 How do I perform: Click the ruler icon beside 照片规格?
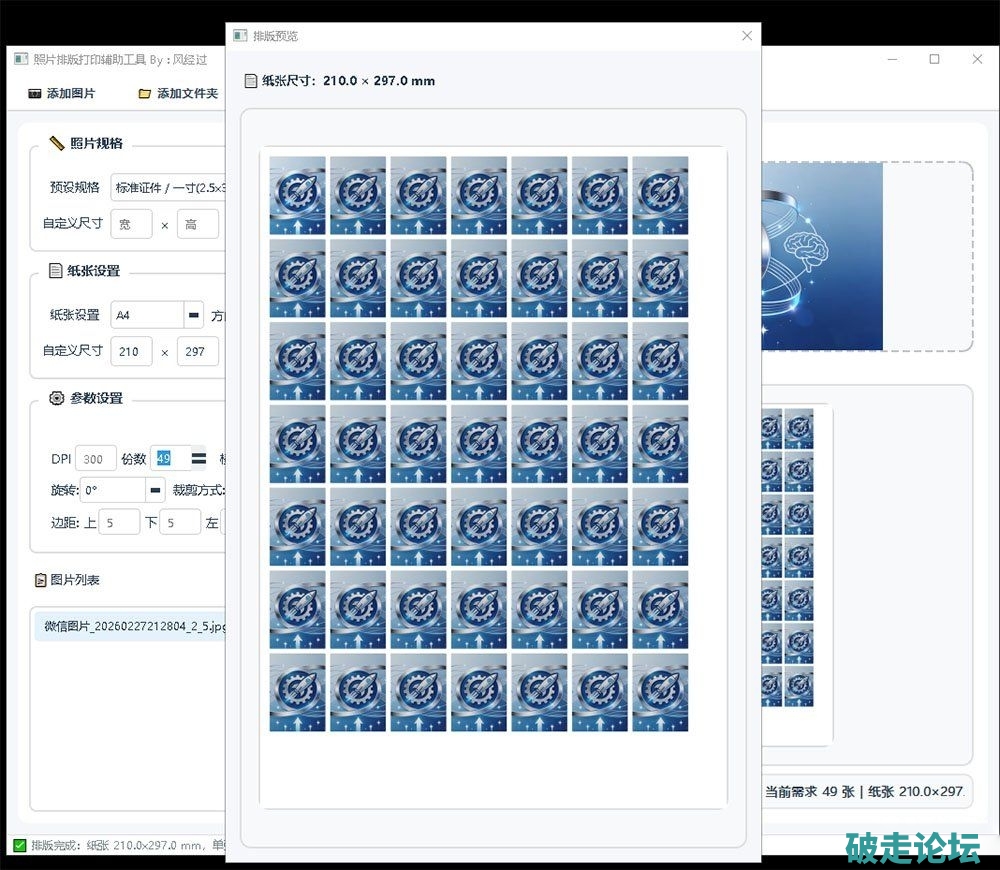pos(56,143)
